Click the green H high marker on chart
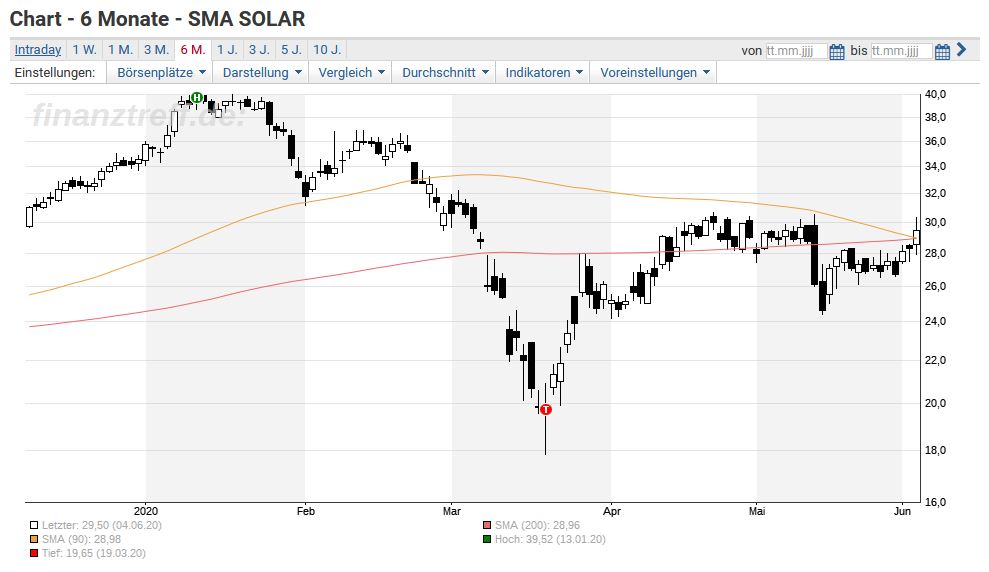 pos(197,97)
